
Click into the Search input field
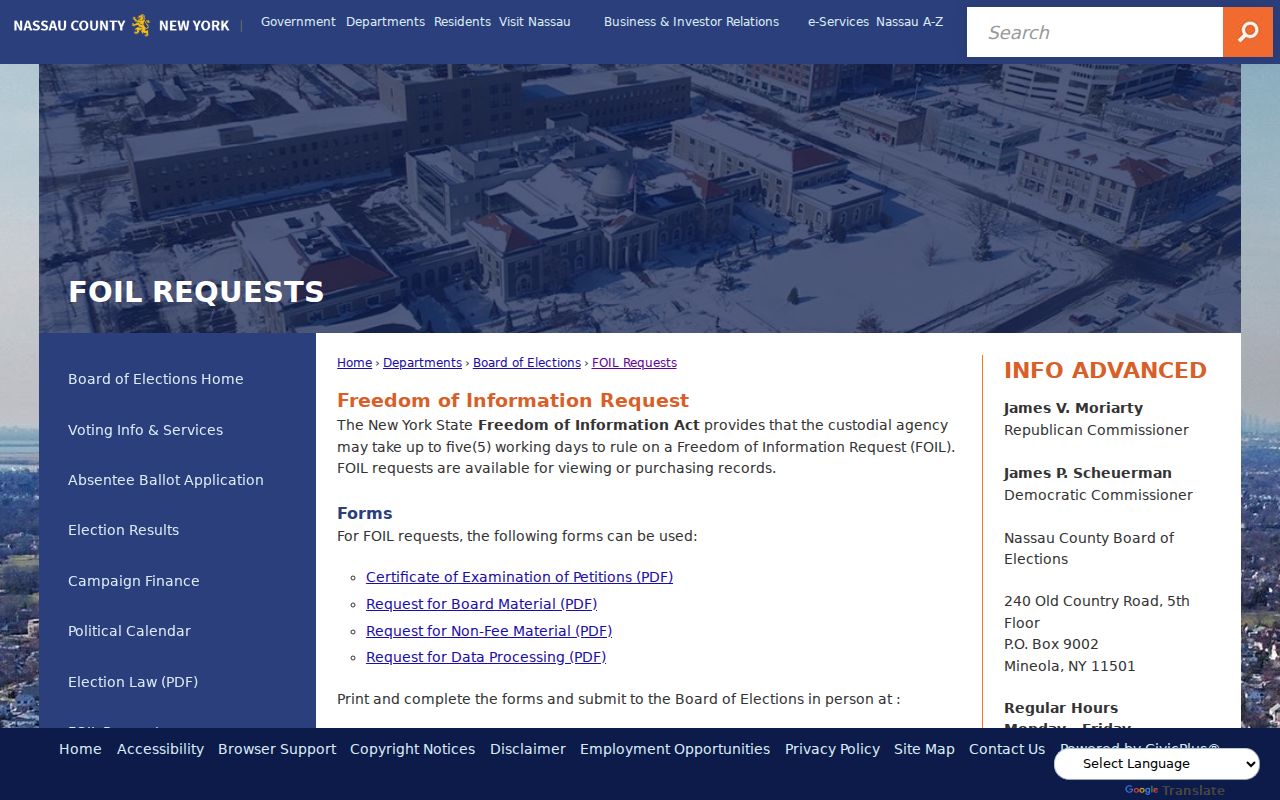tap(1095, 32)
